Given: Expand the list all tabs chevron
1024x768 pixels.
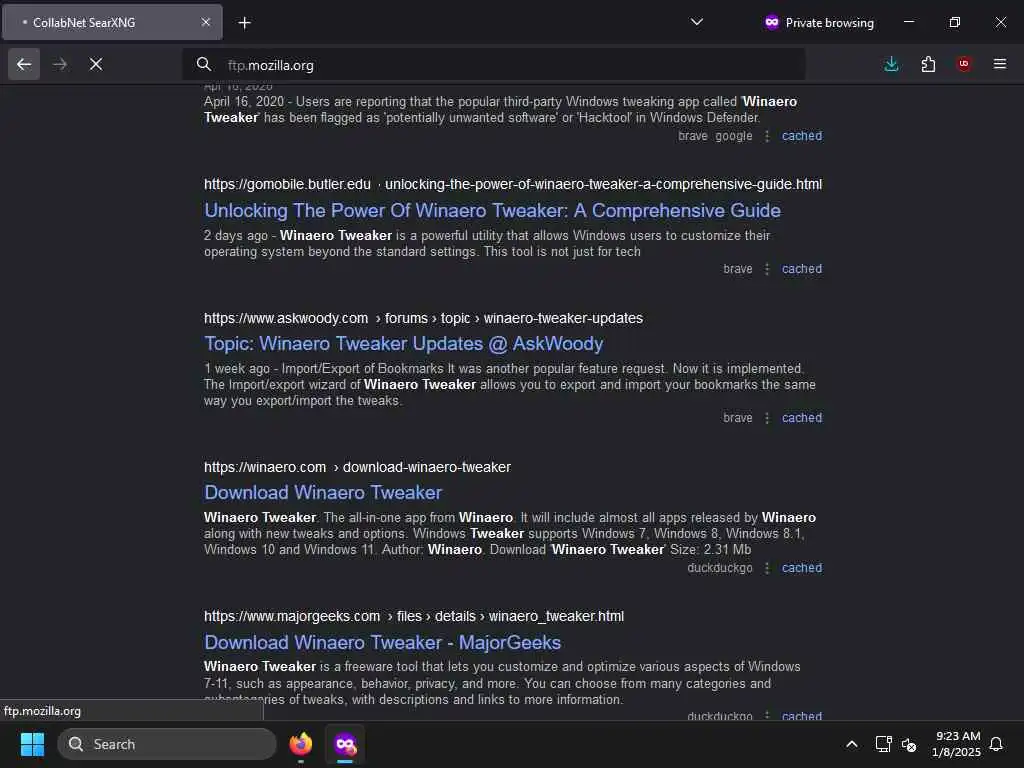Looking at the screenshot, I should pyautogui.click(x=697, y=22).
